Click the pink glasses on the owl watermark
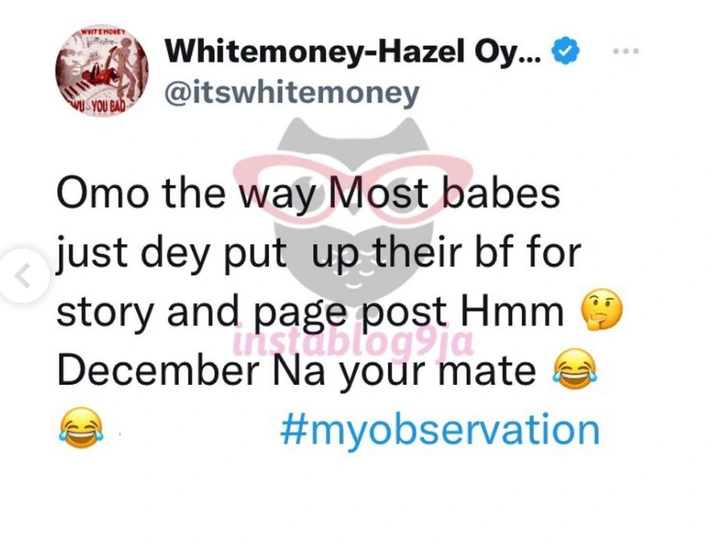Viewport: 720px width, 548px height. pos(353,186)
